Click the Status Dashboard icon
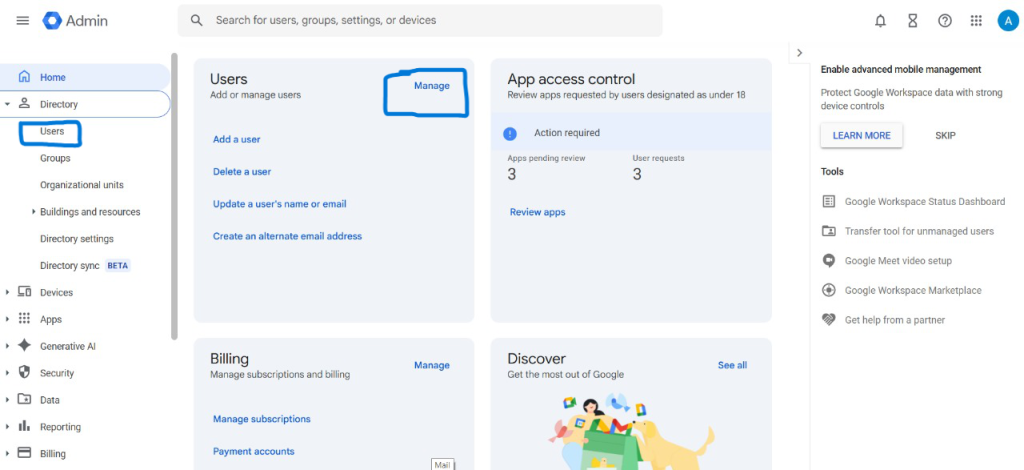Image resolution: width=1024 pixels, height=470 pixels. 829,201
